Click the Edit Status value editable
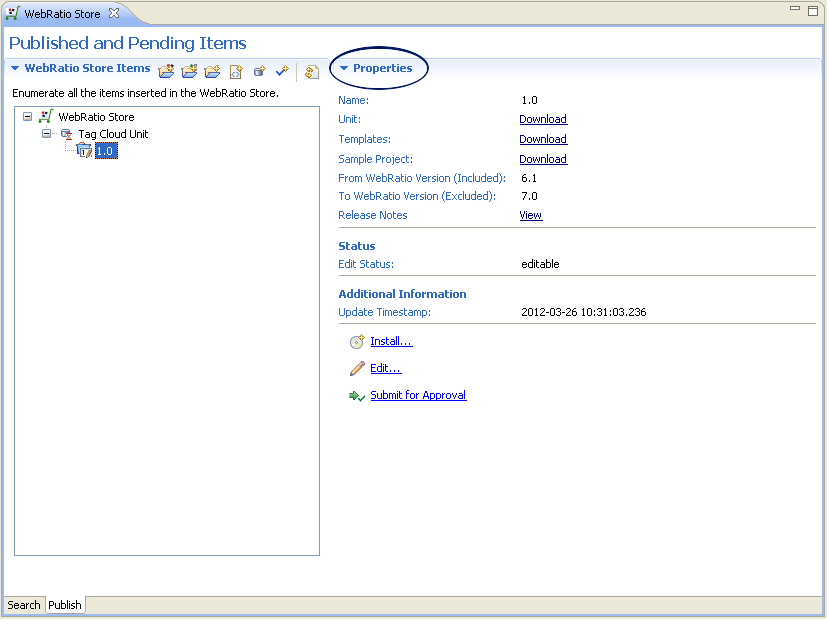This screenshot has width=827, height=619. [x=540, y=264]
